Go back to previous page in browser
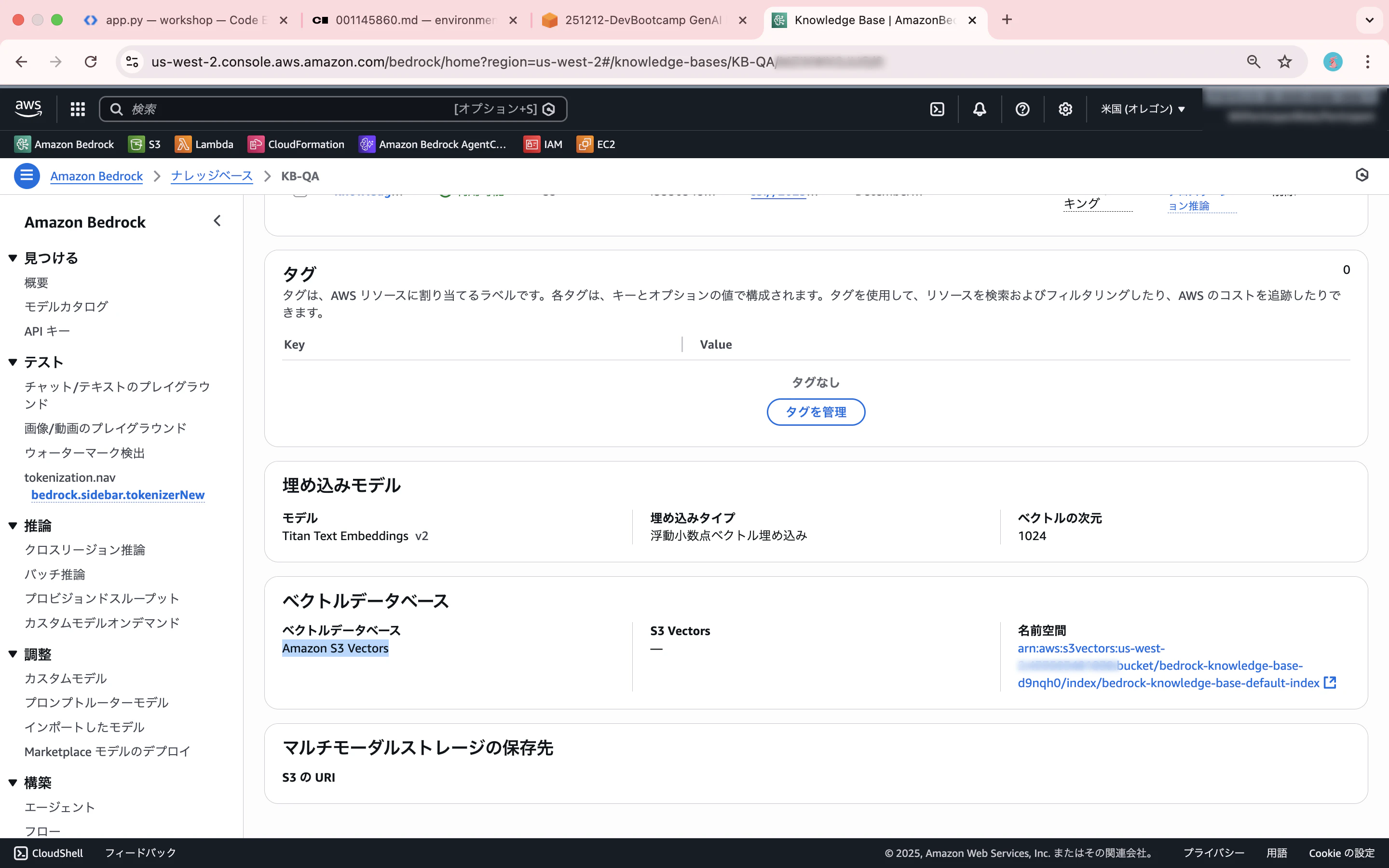 22,61
